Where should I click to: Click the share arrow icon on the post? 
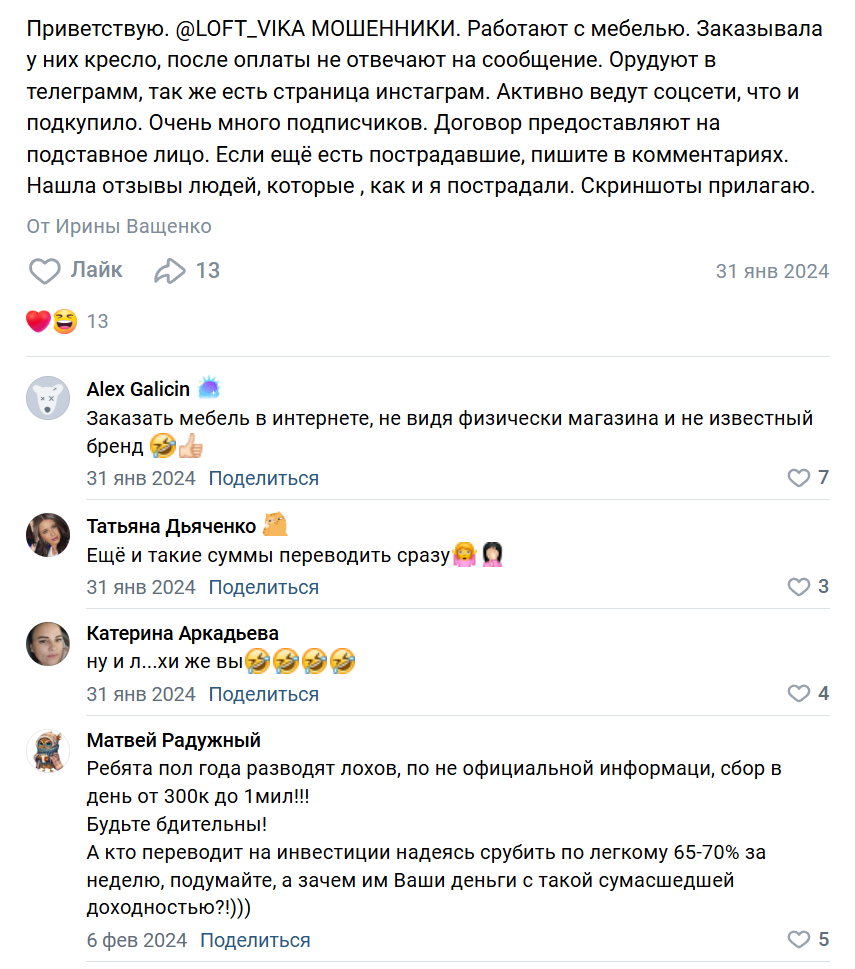[x=170, y=271]
